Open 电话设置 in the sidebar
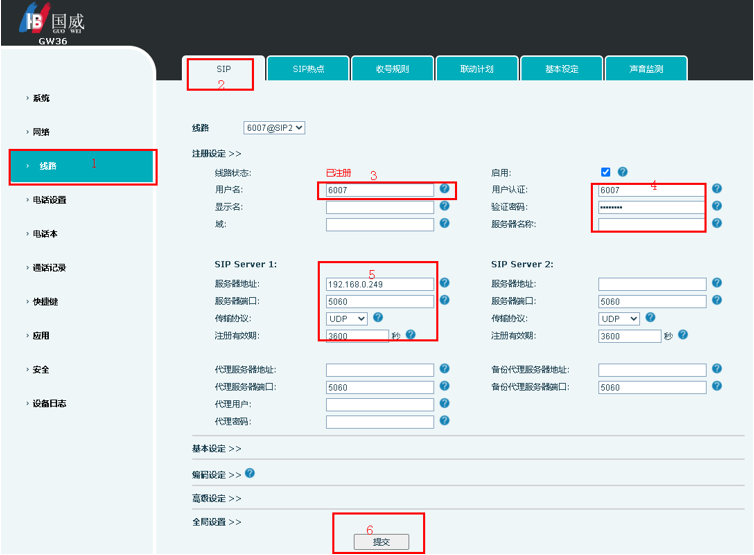The width and height of the screenshot is (754, 555). coord(48,200)
